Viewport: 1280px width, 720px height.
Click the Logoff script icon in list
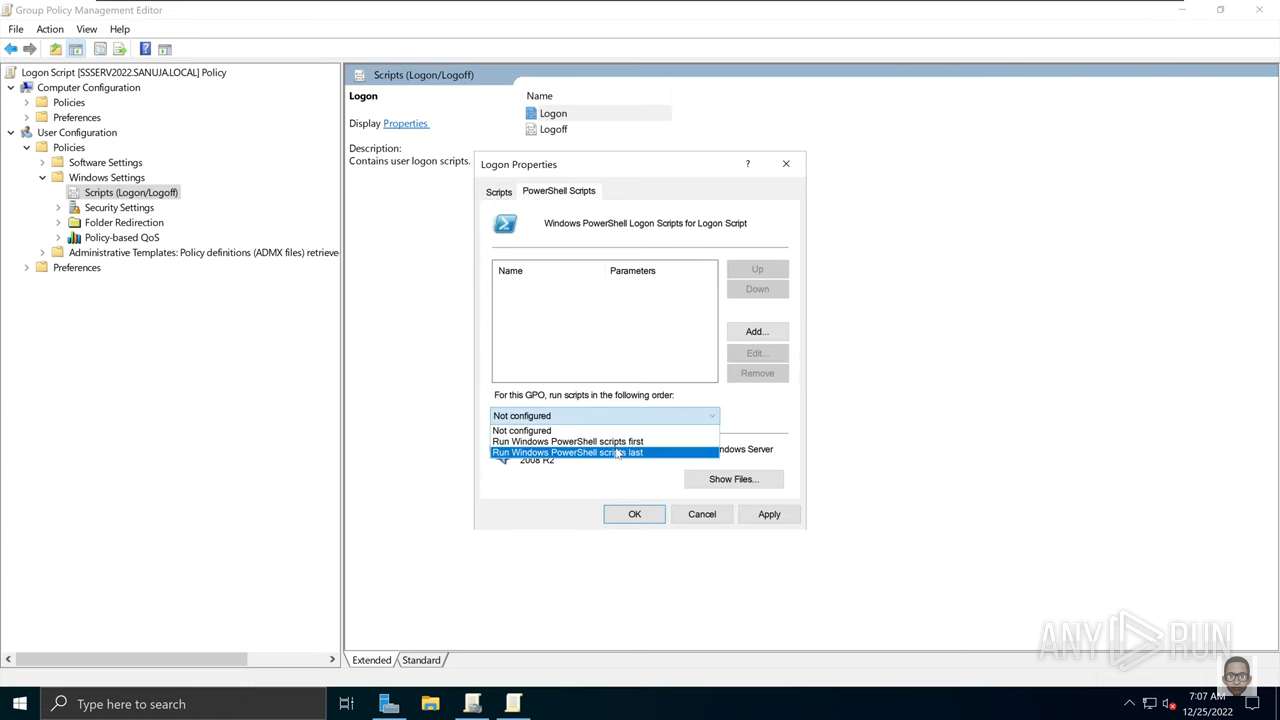click(x=531, y=129)
